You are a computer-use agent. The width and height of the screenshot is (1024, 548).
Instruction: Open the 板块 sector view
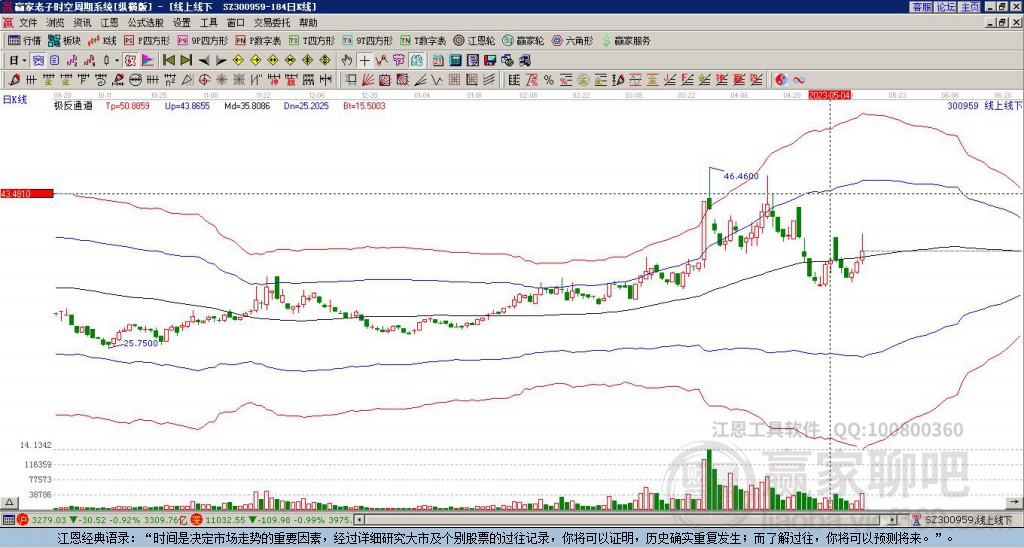(64, 40)
